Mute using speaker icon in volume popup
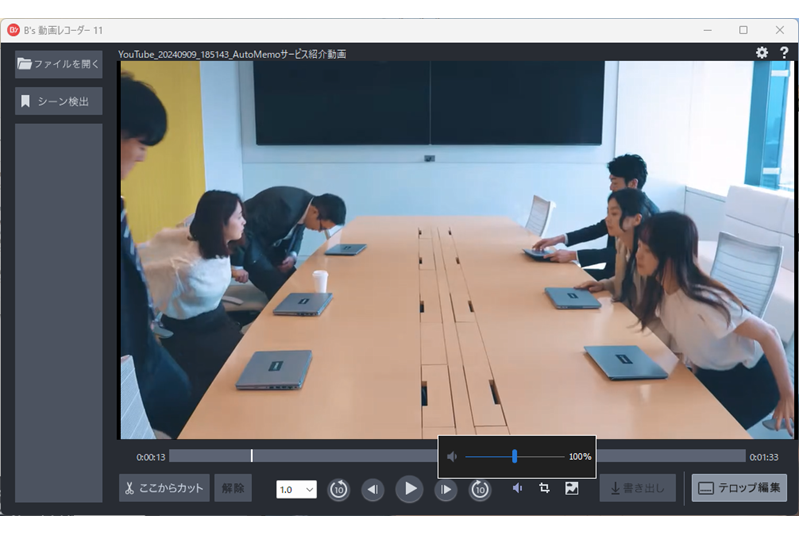Viewport: 799px width, 535px height. (x=452, y=456)
